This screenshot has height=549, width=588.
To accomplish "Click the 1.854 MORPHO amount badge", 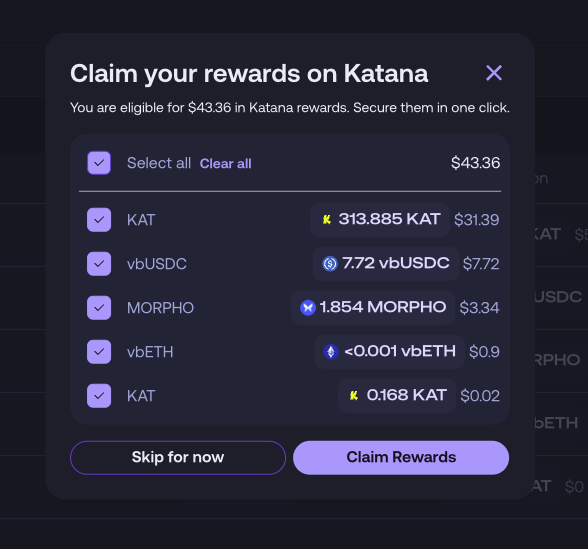I will [373, 308].
